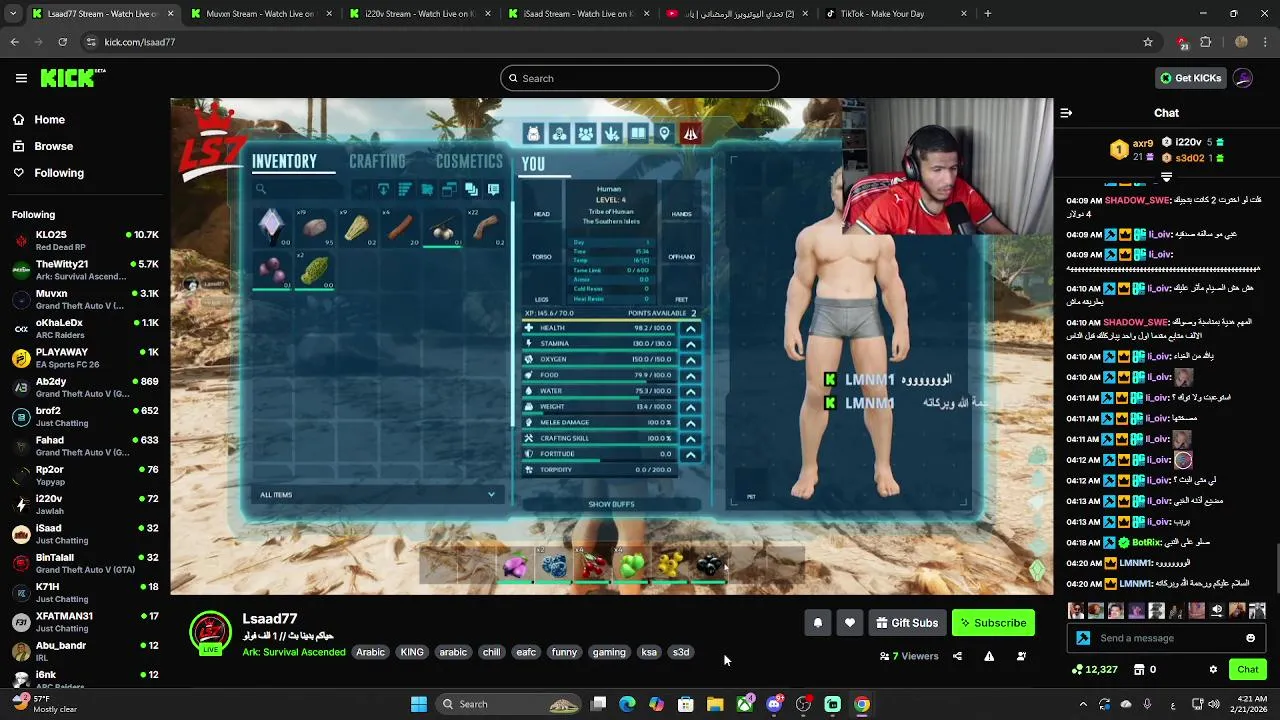Image resolution: width=1280 pixels, height=720 pixels.
Task: Level up WEIGHT with its arrow
Action: coord(690,407)
